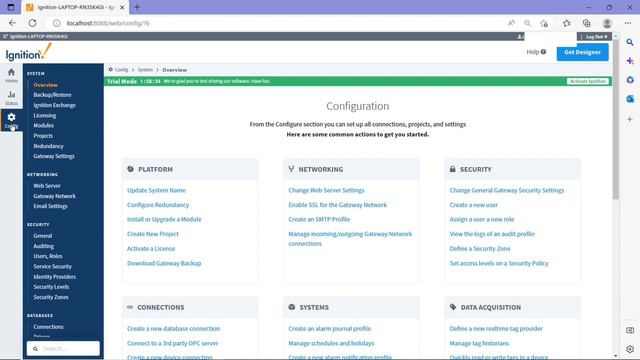Add a tool with the Edge sidebar plus icon
The width and height of the screenshot is (640, 360).
[x=630, y=119]
